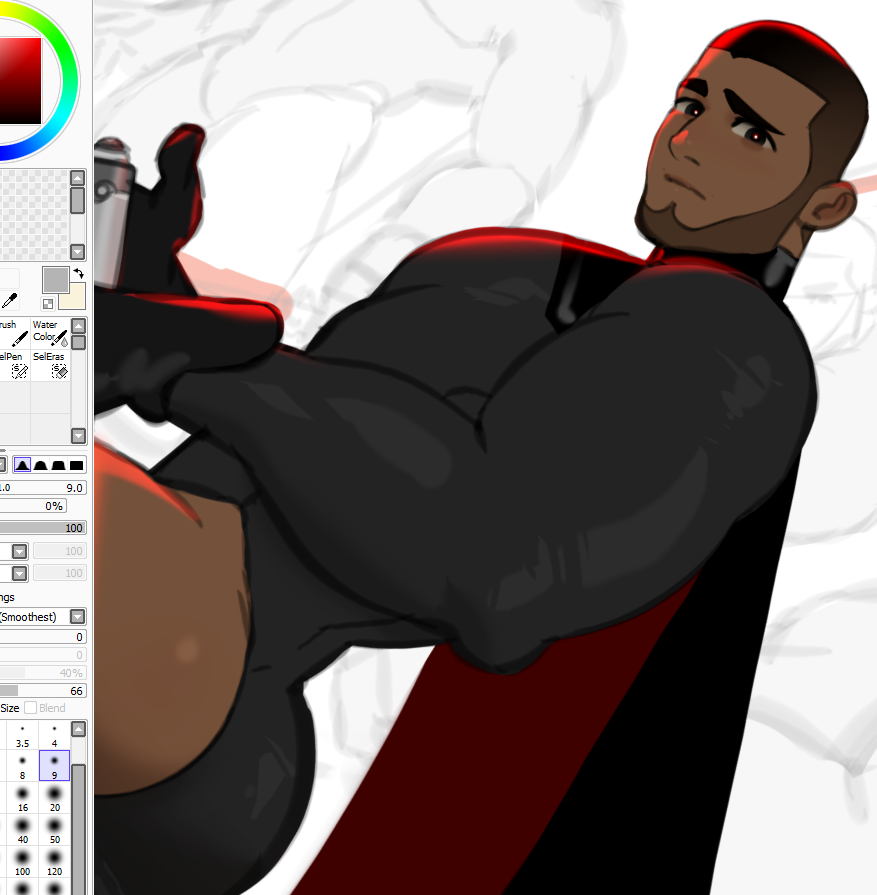Viewport: 877px width, 895px height.
Task: Select the Brush tool
Action: [14, 333]
